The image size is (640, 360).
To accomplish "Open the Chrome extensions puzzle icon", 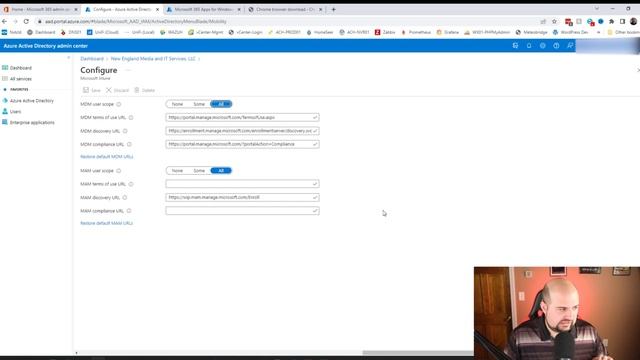I will 611,21.
